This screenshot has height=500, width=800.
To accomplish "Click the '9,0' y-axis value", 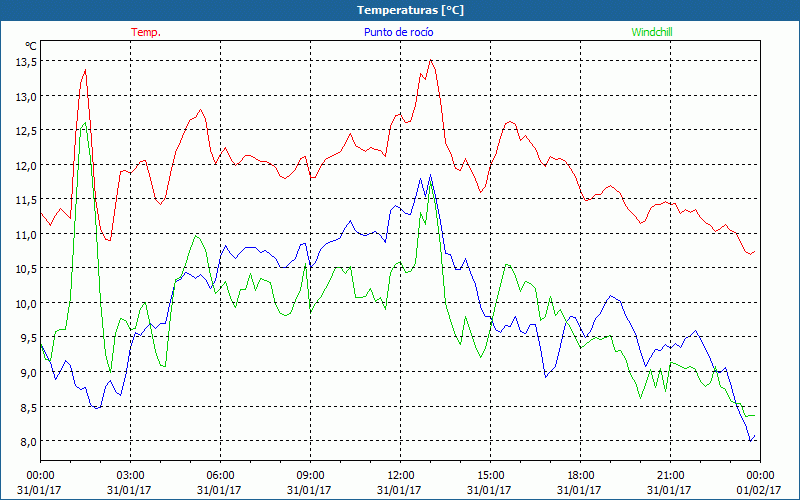I will pos(28,372).
